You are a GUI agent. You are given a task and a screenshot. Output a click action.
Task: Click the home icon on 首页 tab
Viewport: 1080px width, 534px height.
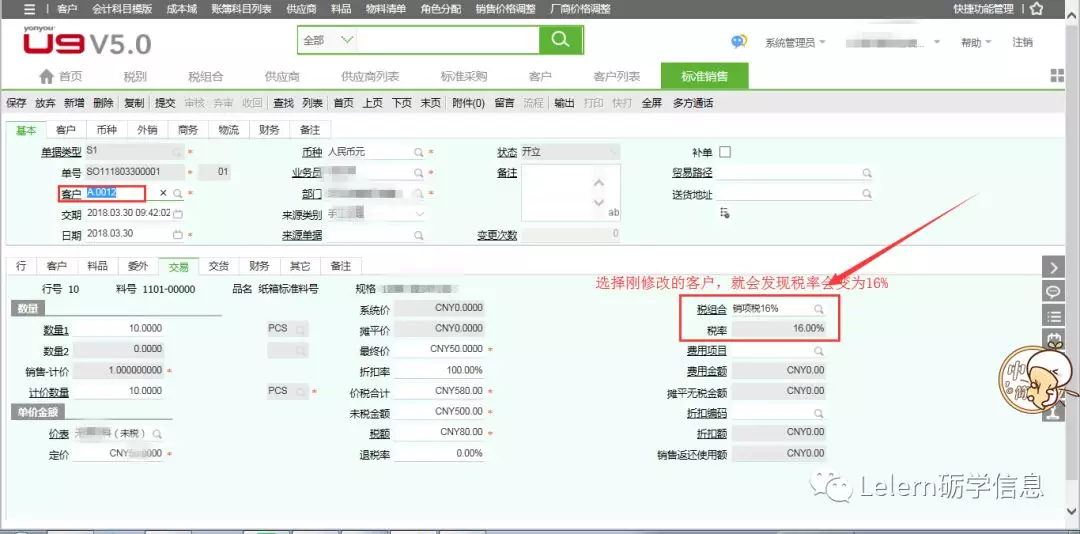pyautogui.click(x=46, y=76)
